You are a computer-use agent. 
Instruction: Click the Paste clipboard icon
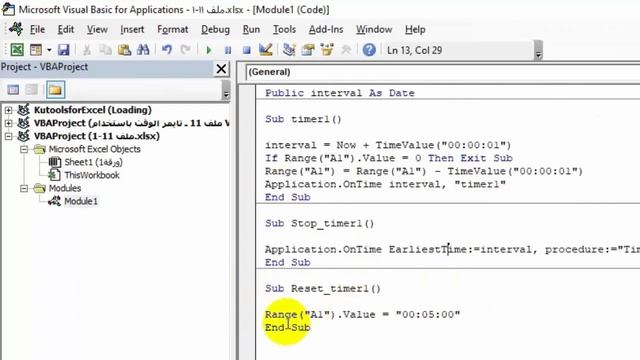point(124,50)
